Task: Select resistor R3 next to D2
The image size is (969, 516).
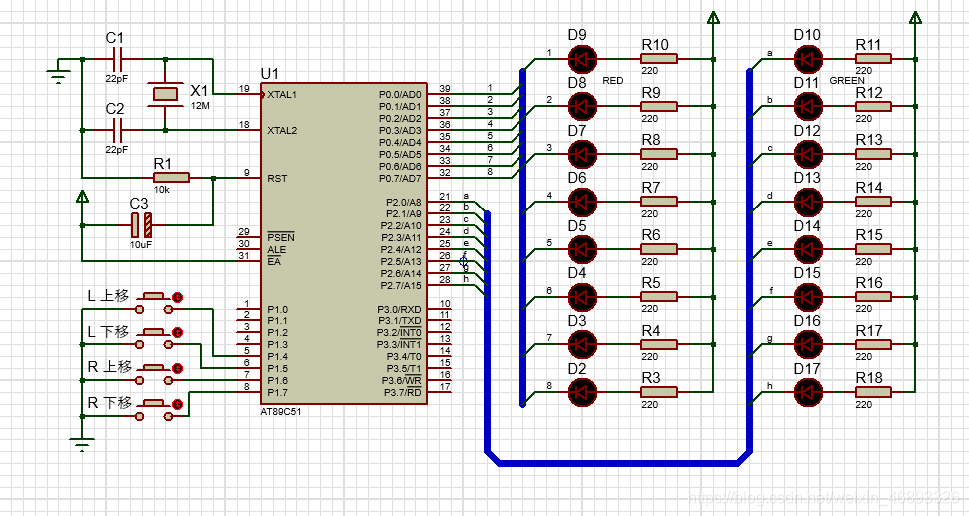Action: (x=658, y=392)
